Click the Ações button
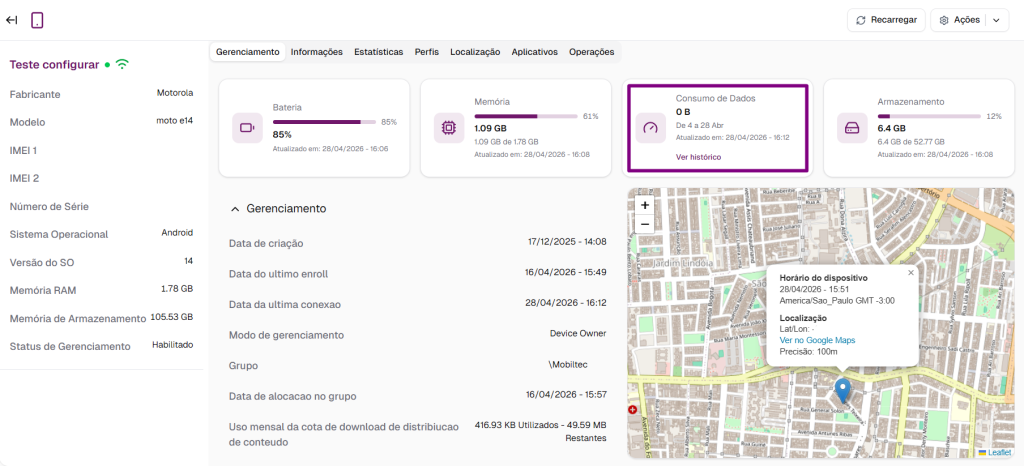This screenshot has width=1024, height=466. [959, 20]
